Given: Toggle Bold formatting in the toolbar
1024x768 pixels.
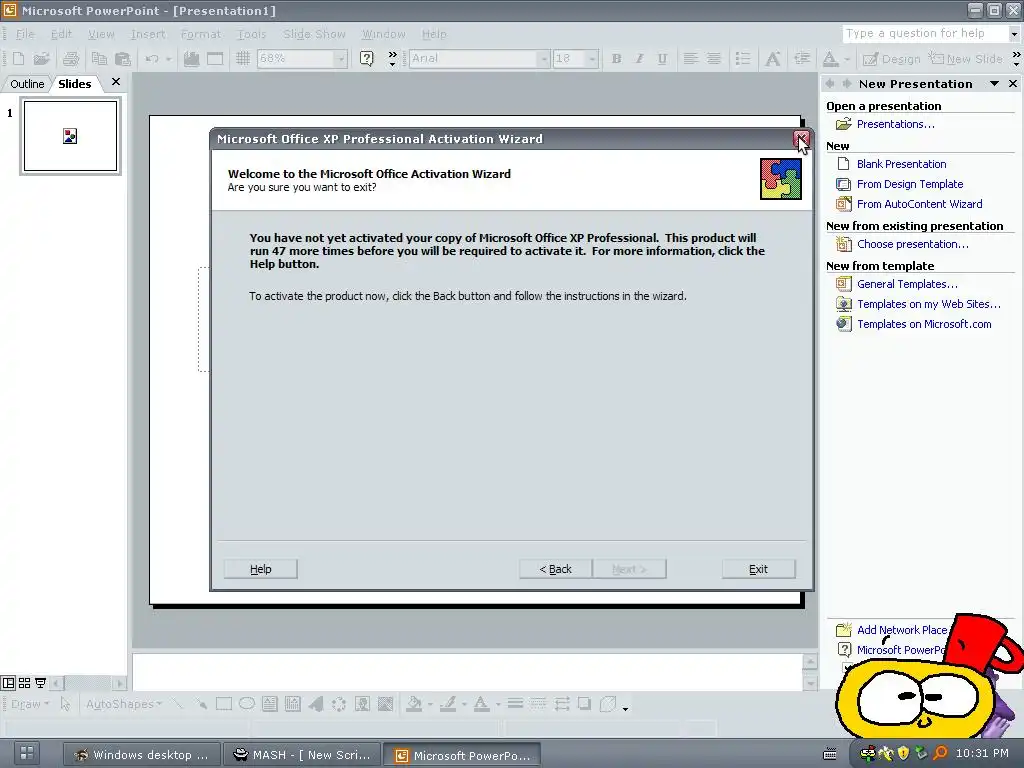Looking at the screenshot, I should point(616,59).
